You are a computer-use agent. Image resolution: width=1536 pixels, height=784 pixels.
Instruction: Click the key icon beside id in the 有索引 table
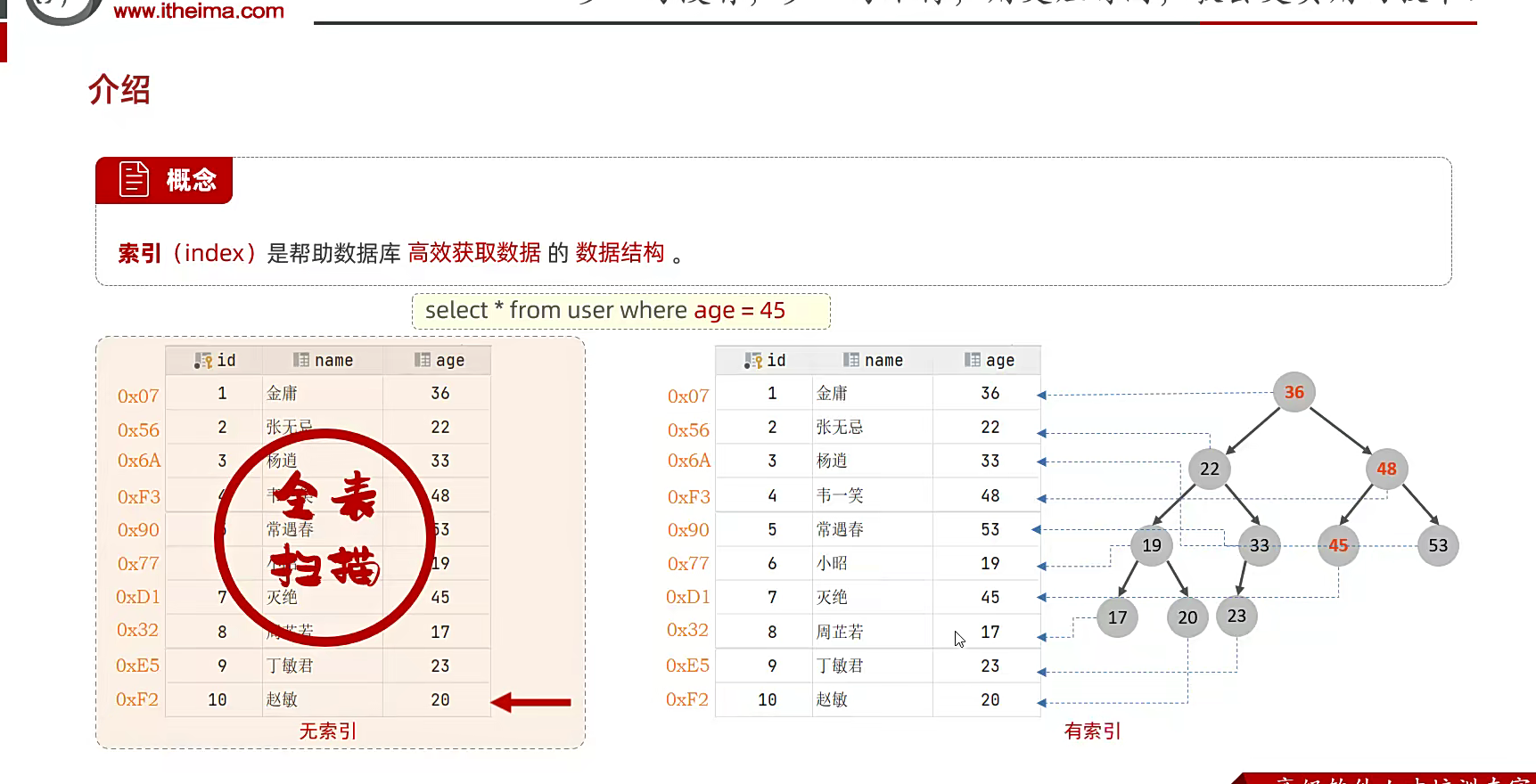coord(753,360)
